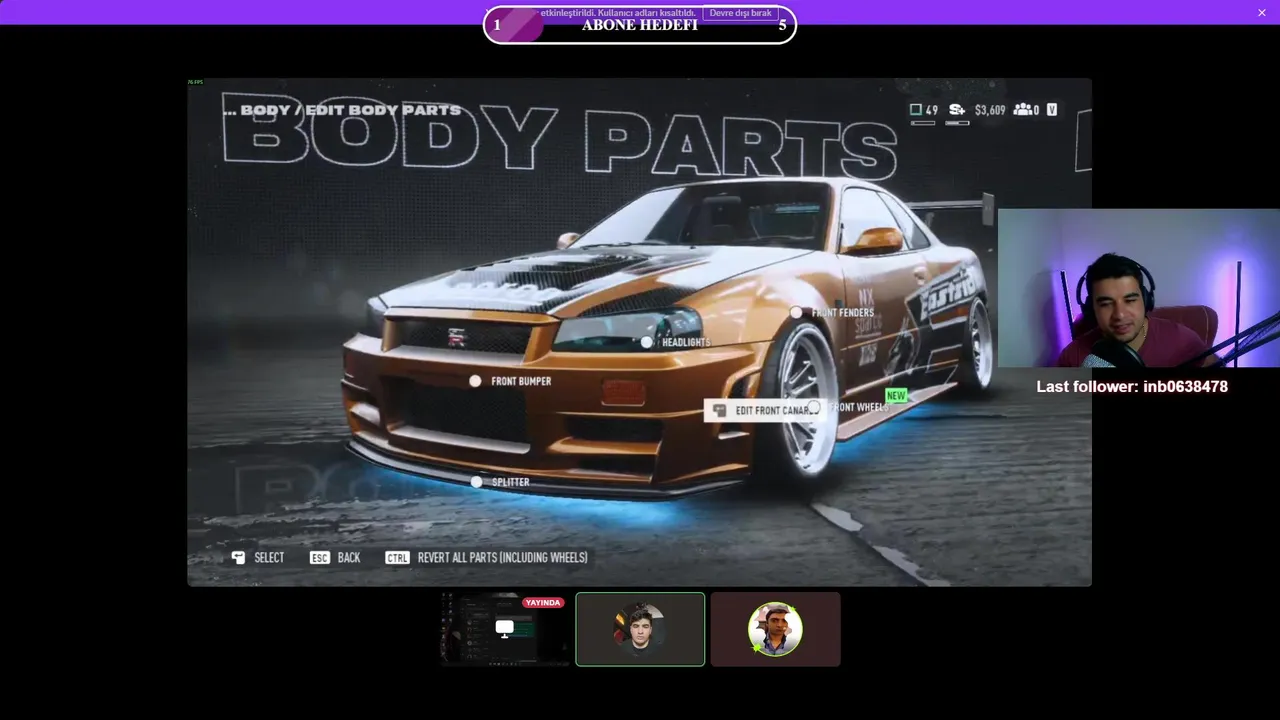Click the $3,609 bank balance
Screen dimensions: 1280x720
[x=990, y=110]
